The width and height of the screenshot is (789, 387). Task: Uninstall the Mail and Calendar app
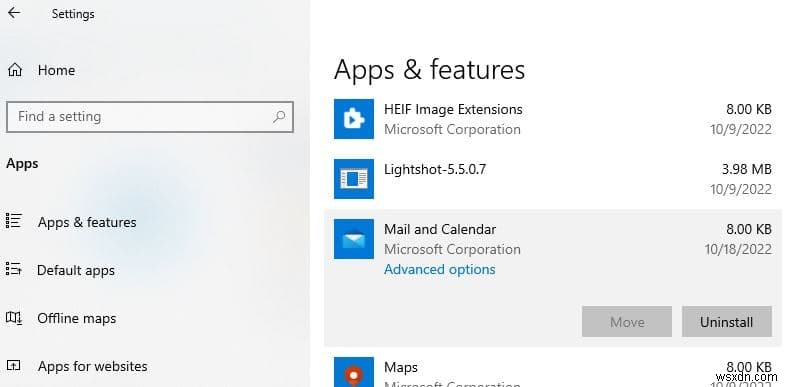727,322
